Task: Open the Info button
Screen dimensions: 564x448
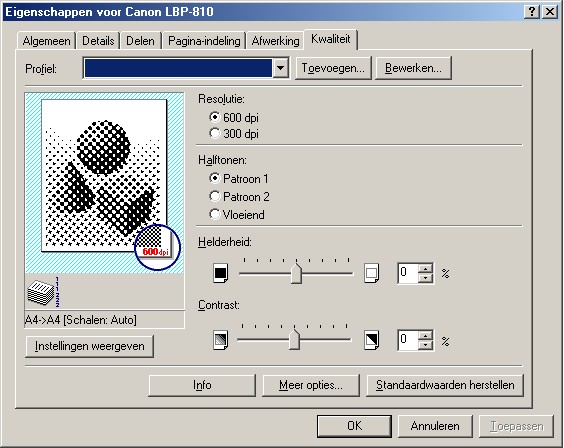Action: click(202, 385)
